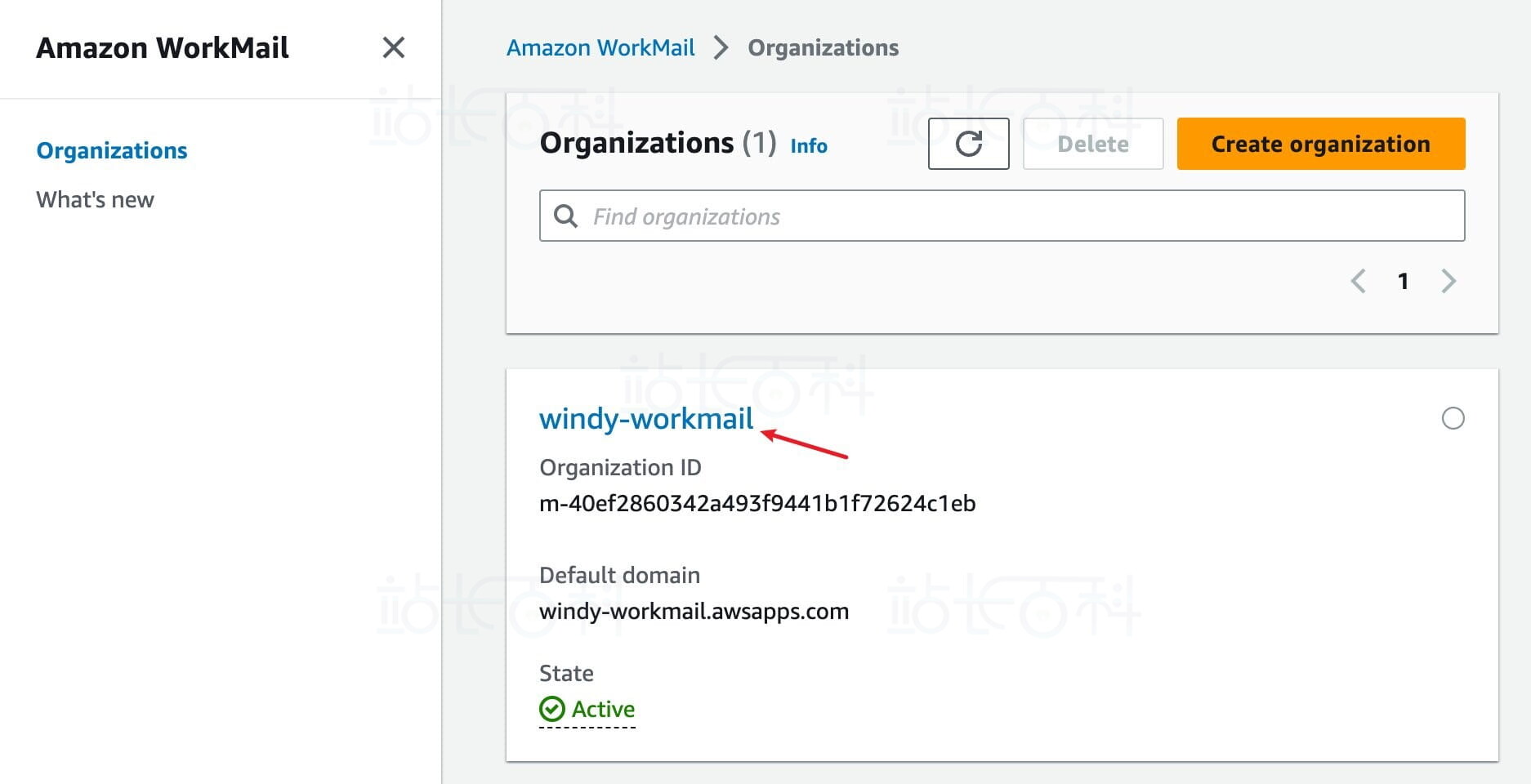Click Create organization button
Screen dimensions: 1531x784
pyautogui.click(x=1320, y=144)
